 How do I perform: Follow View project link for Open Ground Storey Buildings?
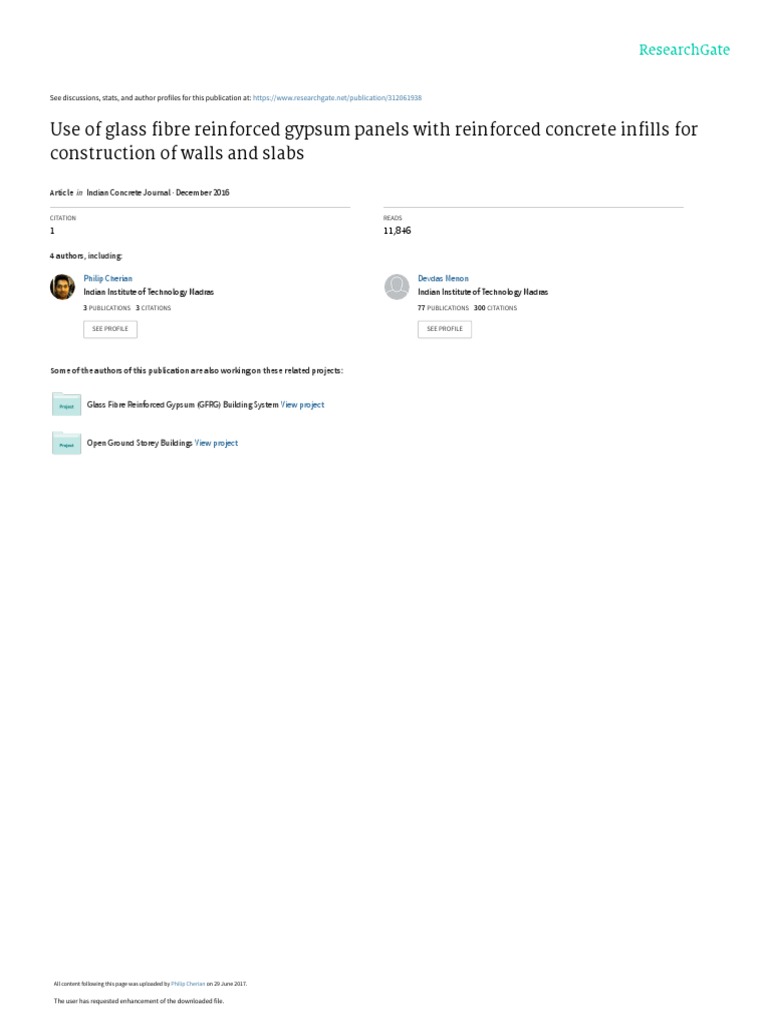[x=216, y=442]
